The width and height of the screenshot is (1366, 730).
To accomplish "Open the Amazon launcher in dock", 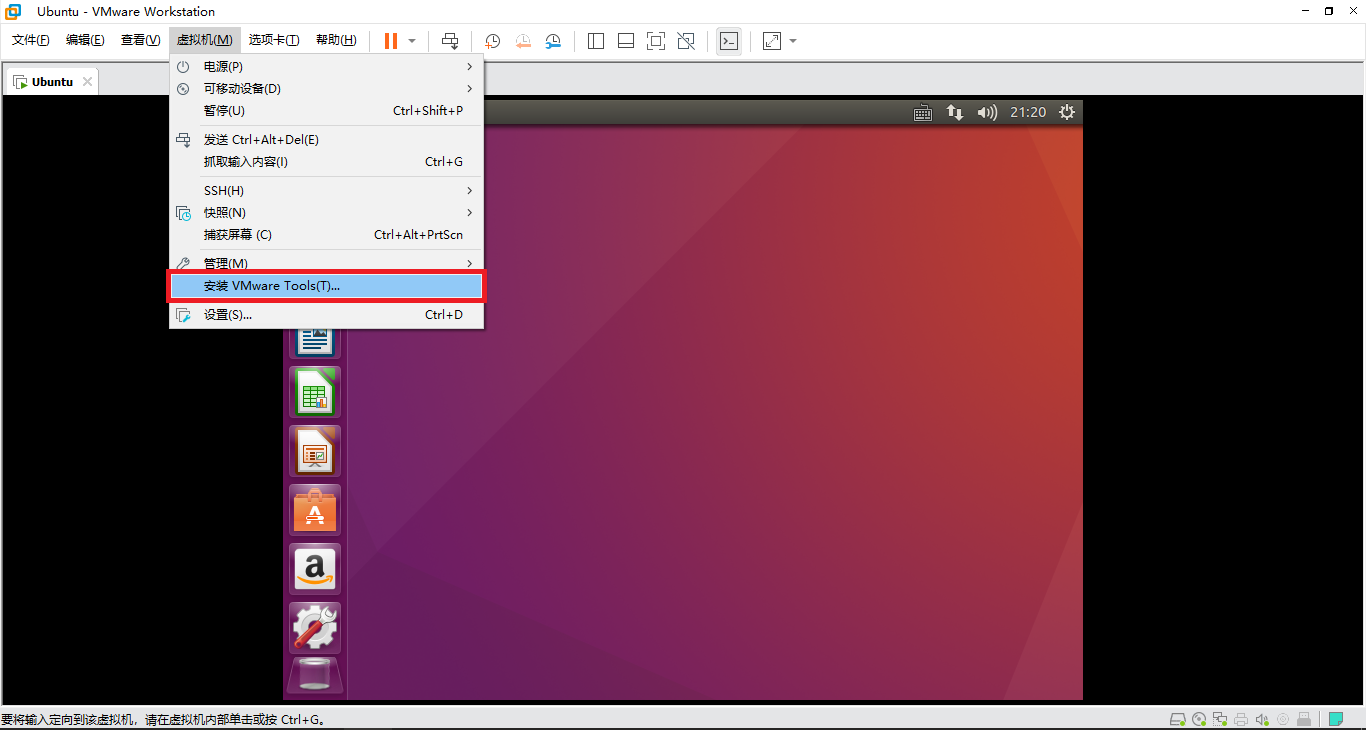I will [x=315, y=569].
